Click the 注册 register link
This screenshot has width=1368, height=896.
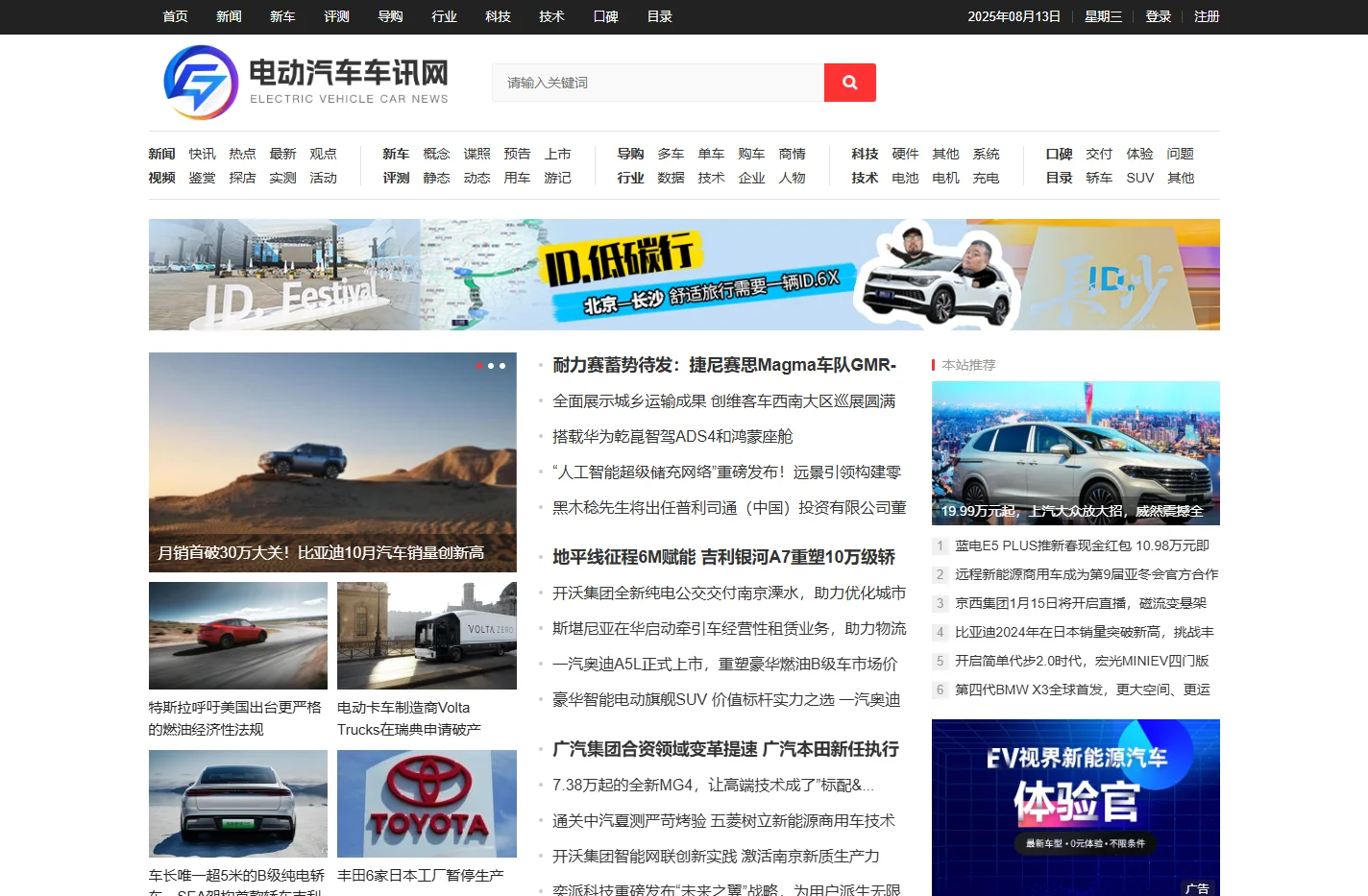1207,16
